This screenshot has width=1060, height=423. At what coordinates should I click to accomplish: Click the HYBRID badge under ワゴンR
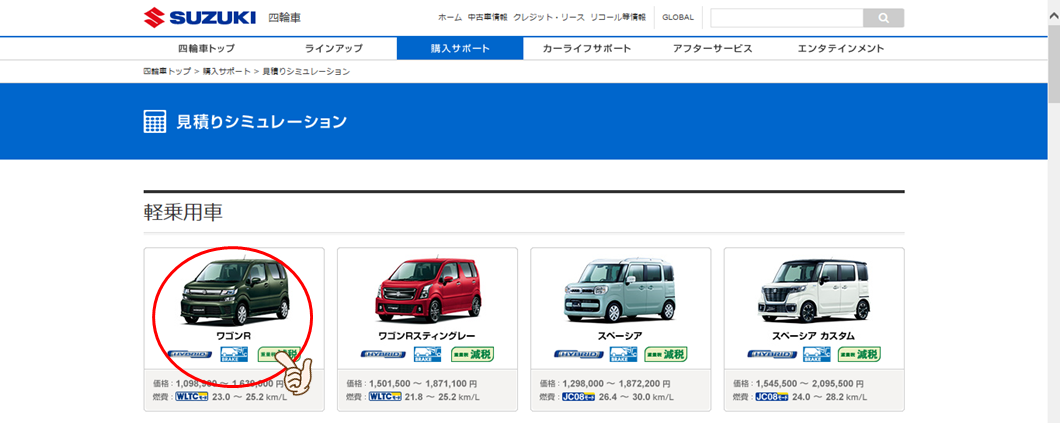pos(190,354)
